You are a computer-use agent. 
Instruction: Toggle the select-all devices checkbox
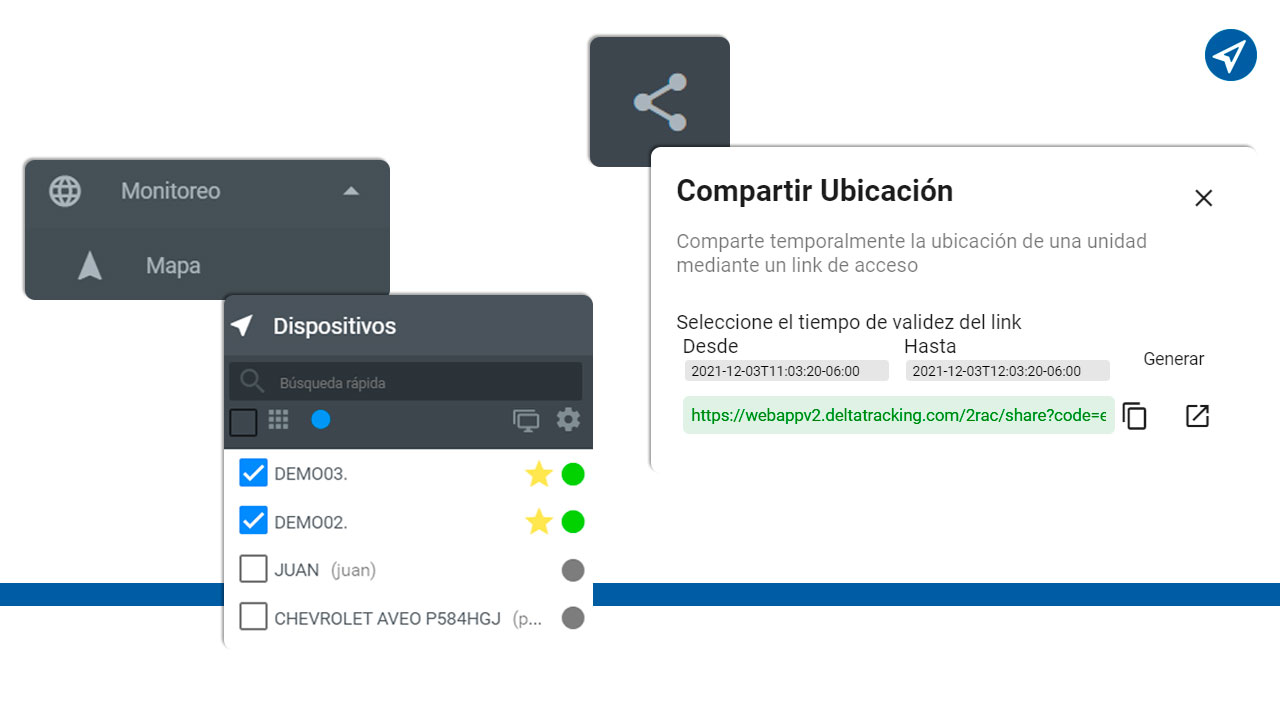[x=243, y=421]
